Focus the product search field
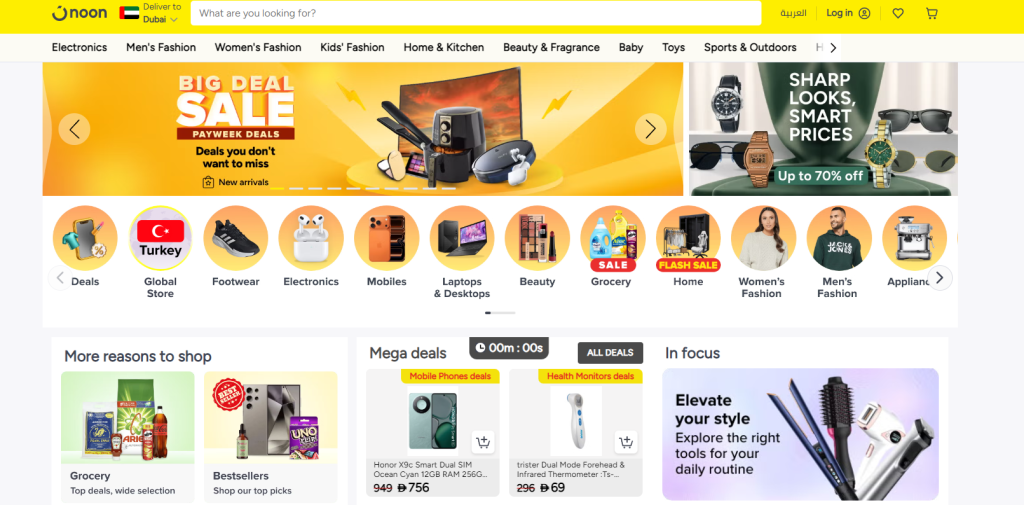1024x505 pixels. 476,13
